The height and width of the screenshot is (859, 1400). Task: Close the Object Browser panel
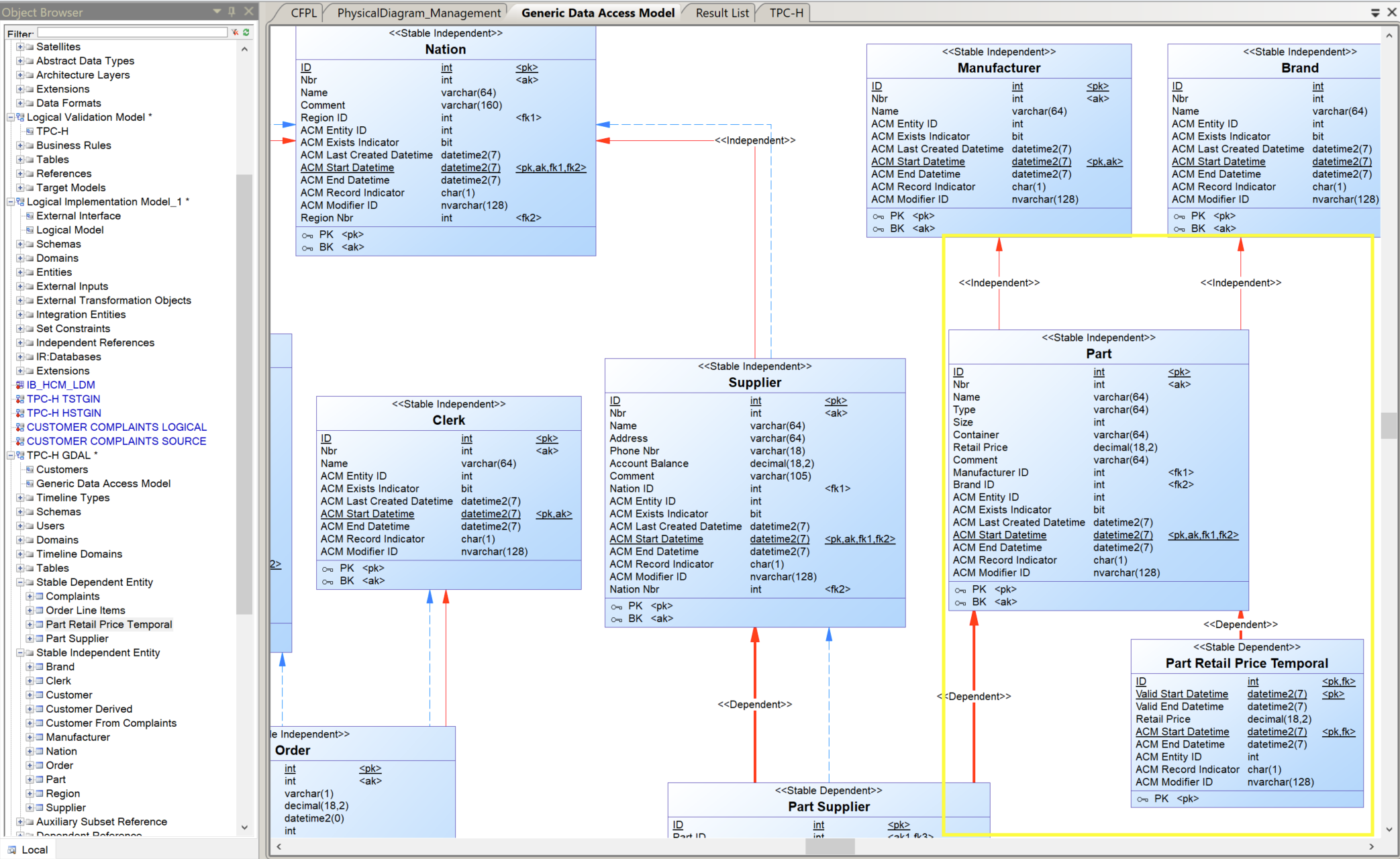click(249, 11)
